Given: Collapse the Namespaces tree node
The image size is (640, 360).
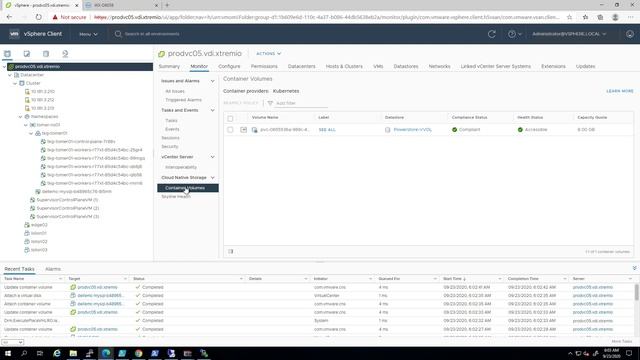Looking at the screenshot, I should click(20, 117).
